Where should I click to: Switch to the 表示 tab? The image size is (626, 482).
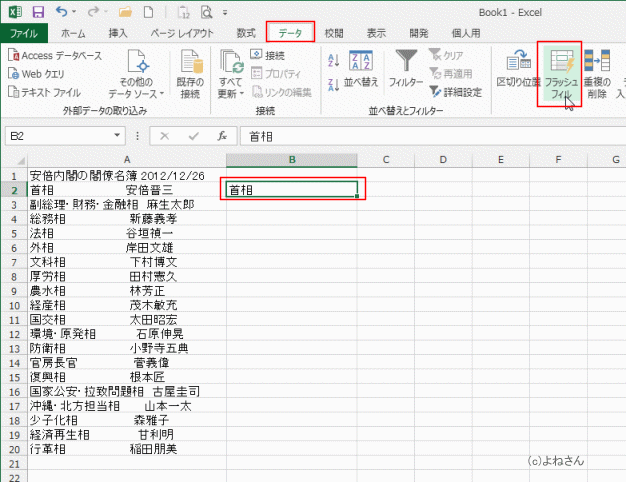(376, 33)
